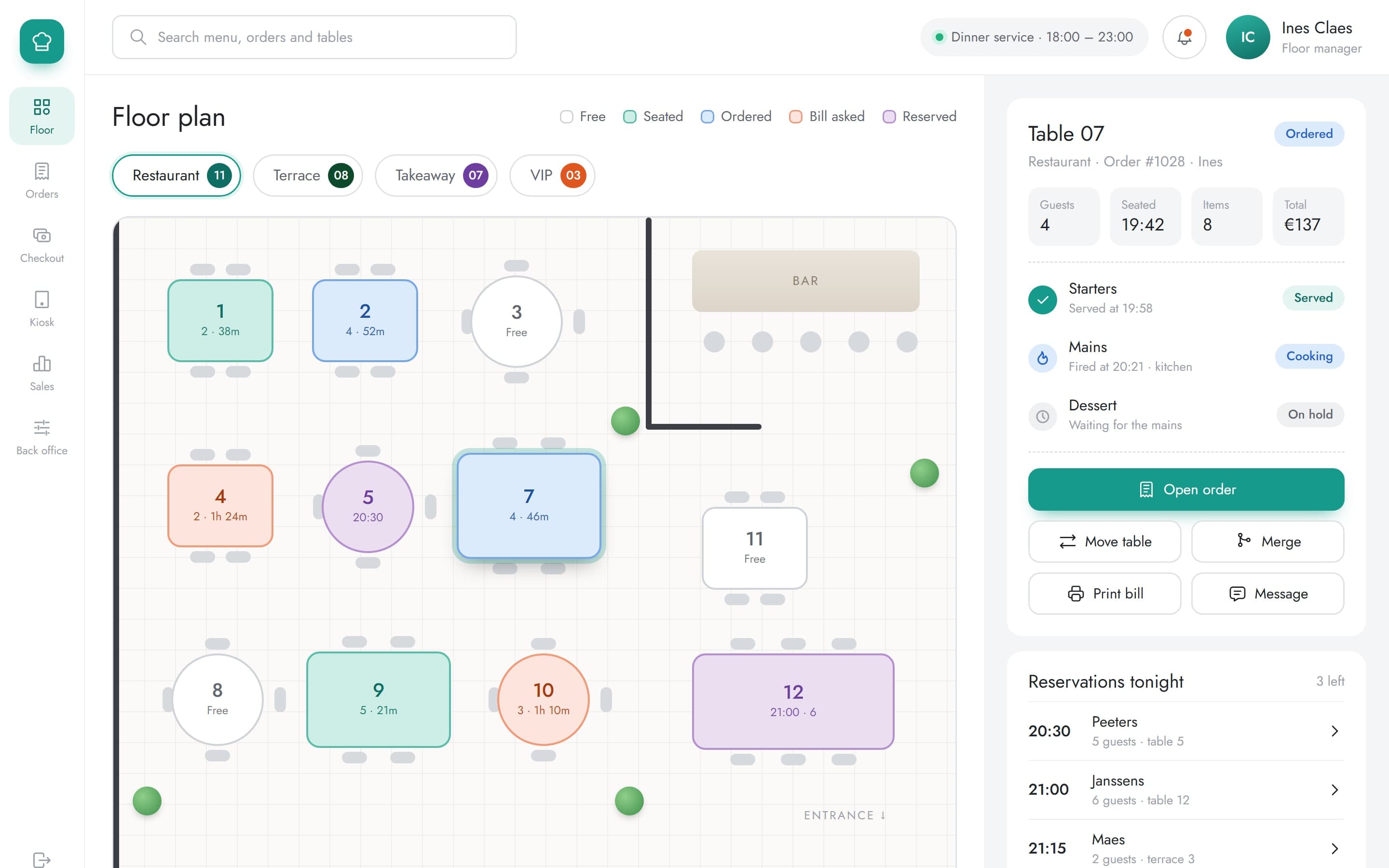Click the Merge button

click(1267, 542)
